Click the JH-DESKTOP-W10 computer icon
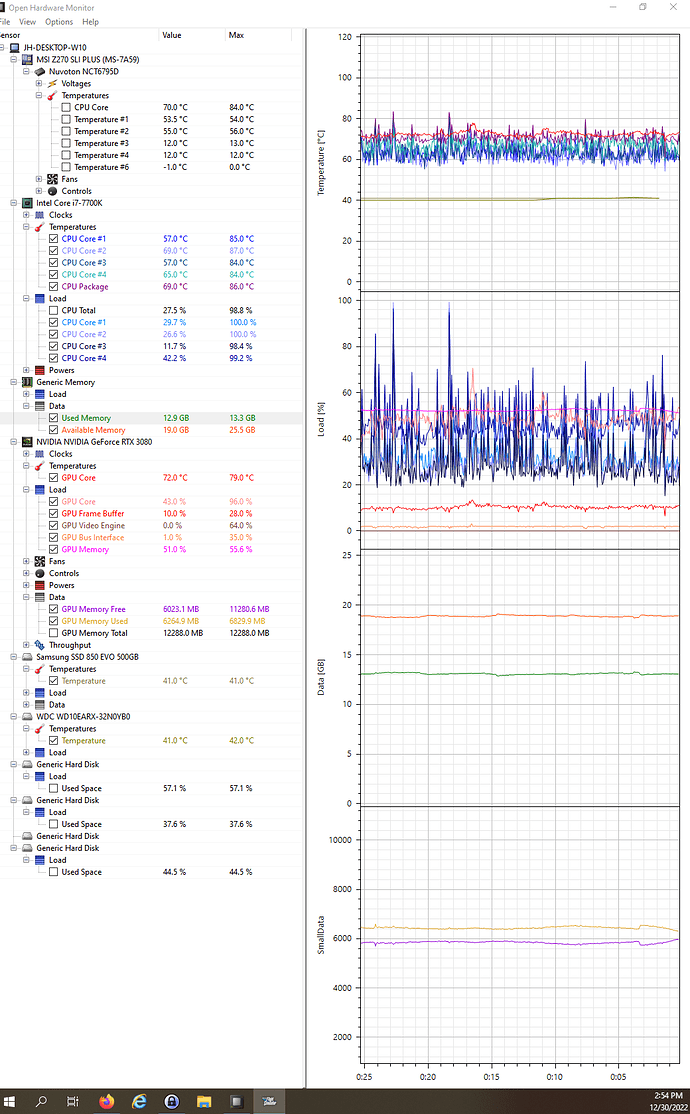 tap(14, 48)
